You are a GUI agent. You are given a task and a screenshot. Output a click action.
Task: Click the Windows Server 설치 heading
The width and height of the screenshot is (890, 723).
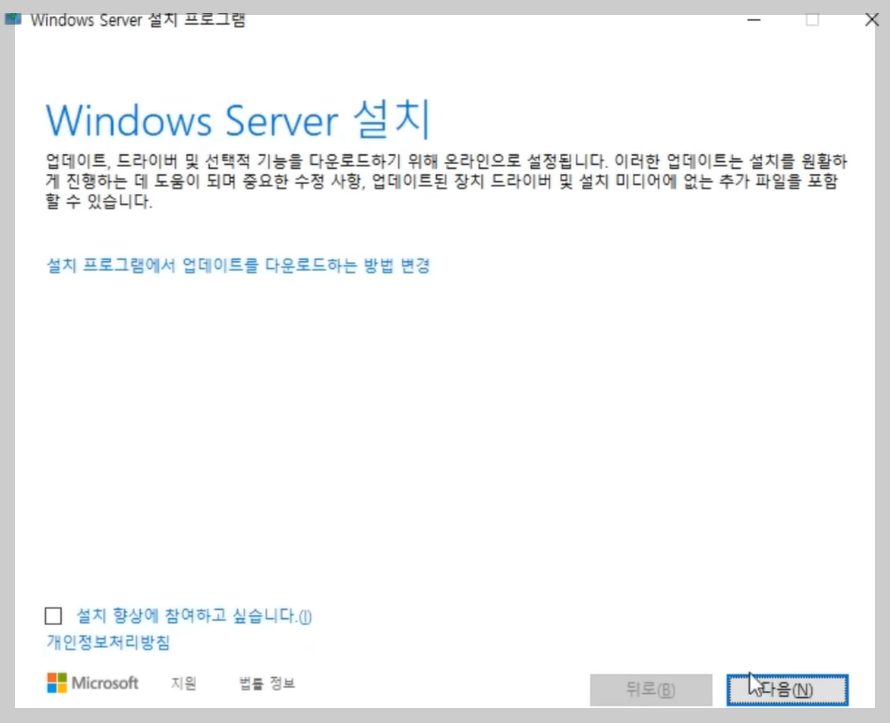pyautogui.click(x=238, y=119)
